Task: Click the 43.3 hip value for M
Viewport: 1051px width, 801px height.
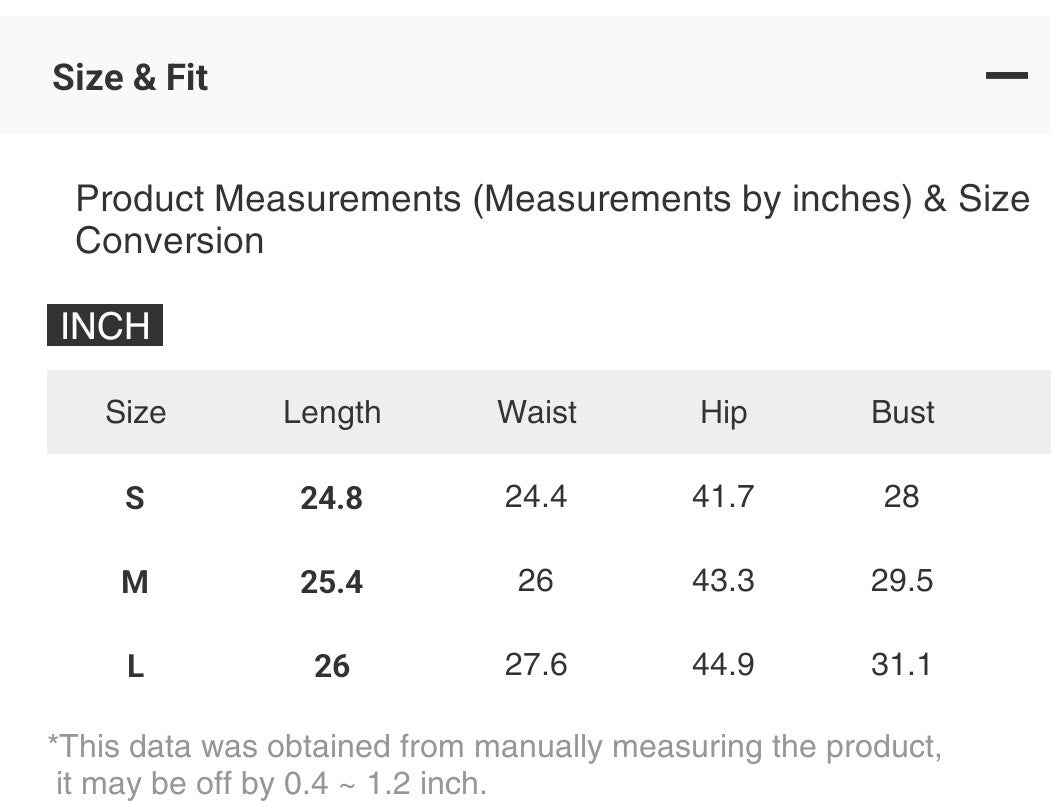Action: 723,580
